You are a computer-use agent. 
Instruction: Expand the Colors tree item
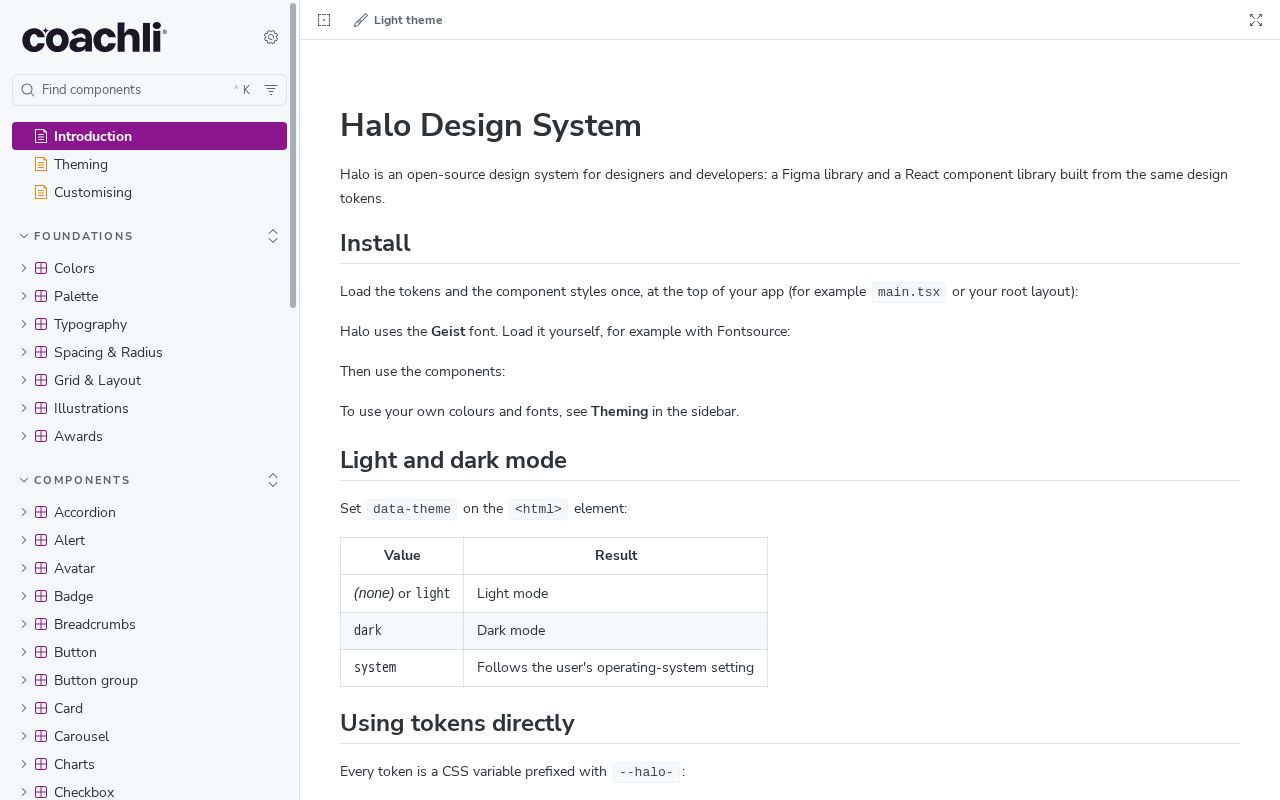24,268
